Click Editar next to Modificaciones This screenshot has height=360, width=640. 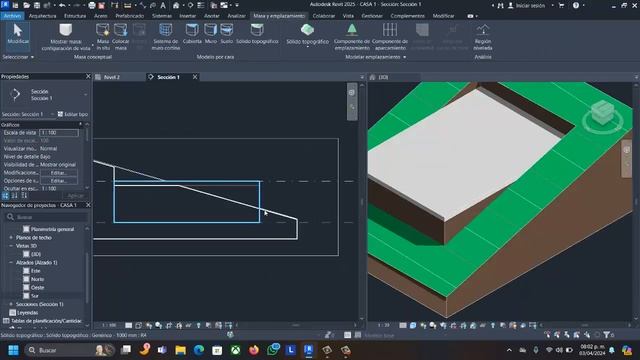(x=58, y=173)
